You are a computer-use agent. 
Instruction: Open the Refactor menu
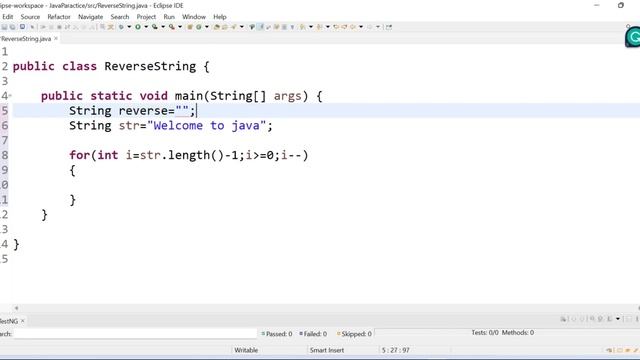pos(59,17)
